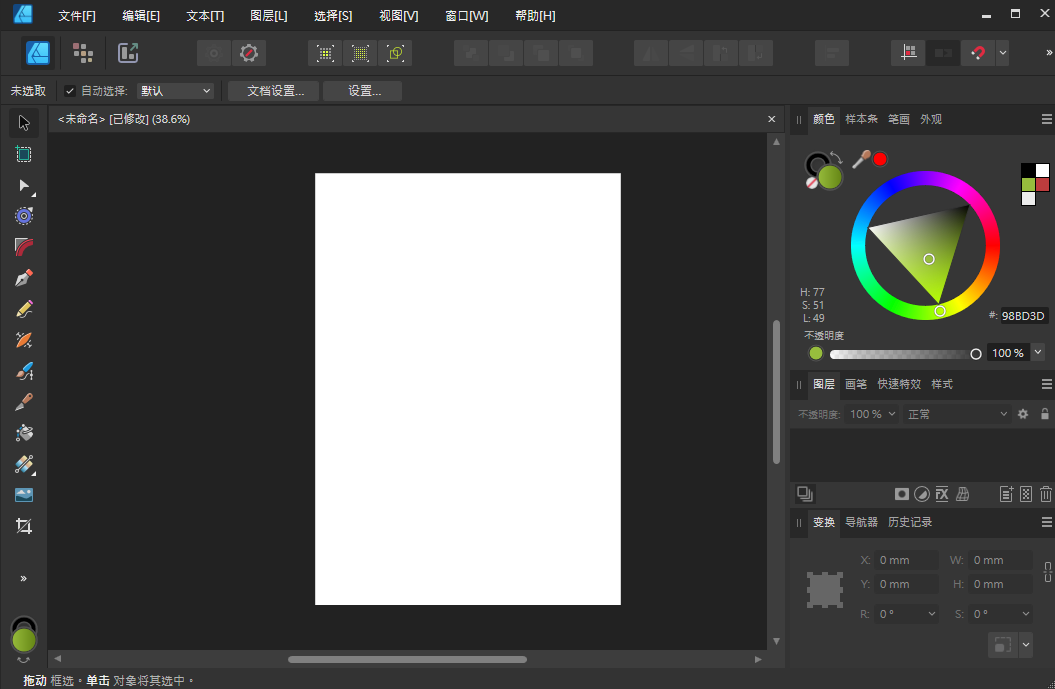Select the Pen tool
This screenshot has width=1055, height=689.
click(24, 278)
